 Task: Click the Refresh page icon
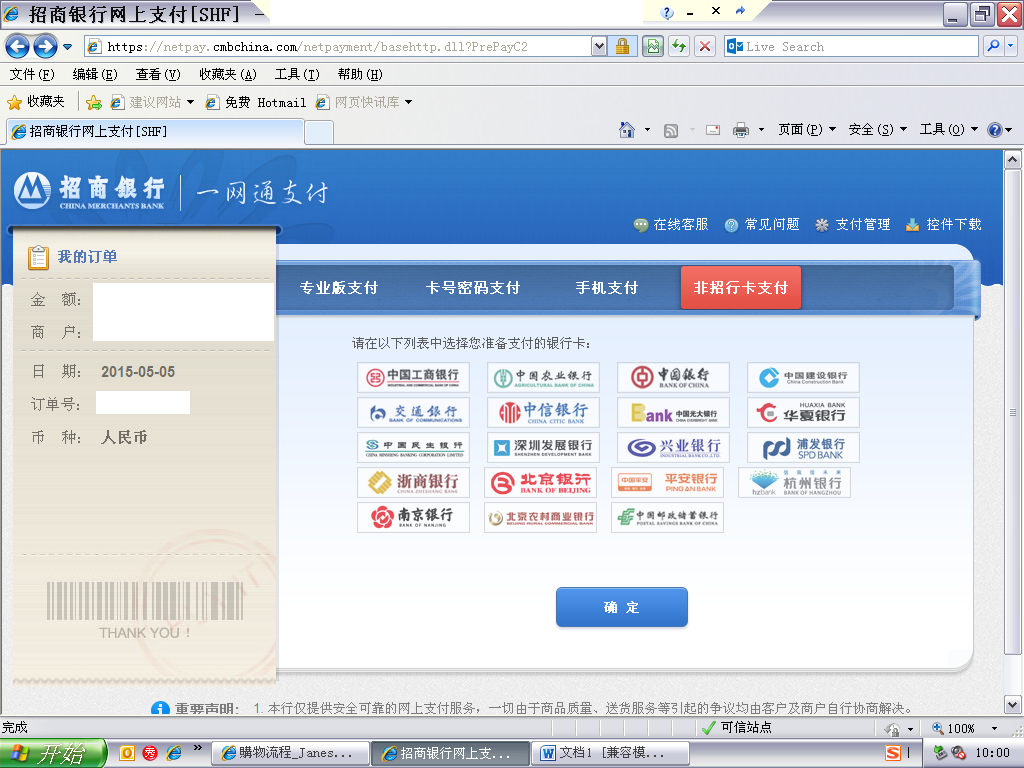[x=679, y=46]
